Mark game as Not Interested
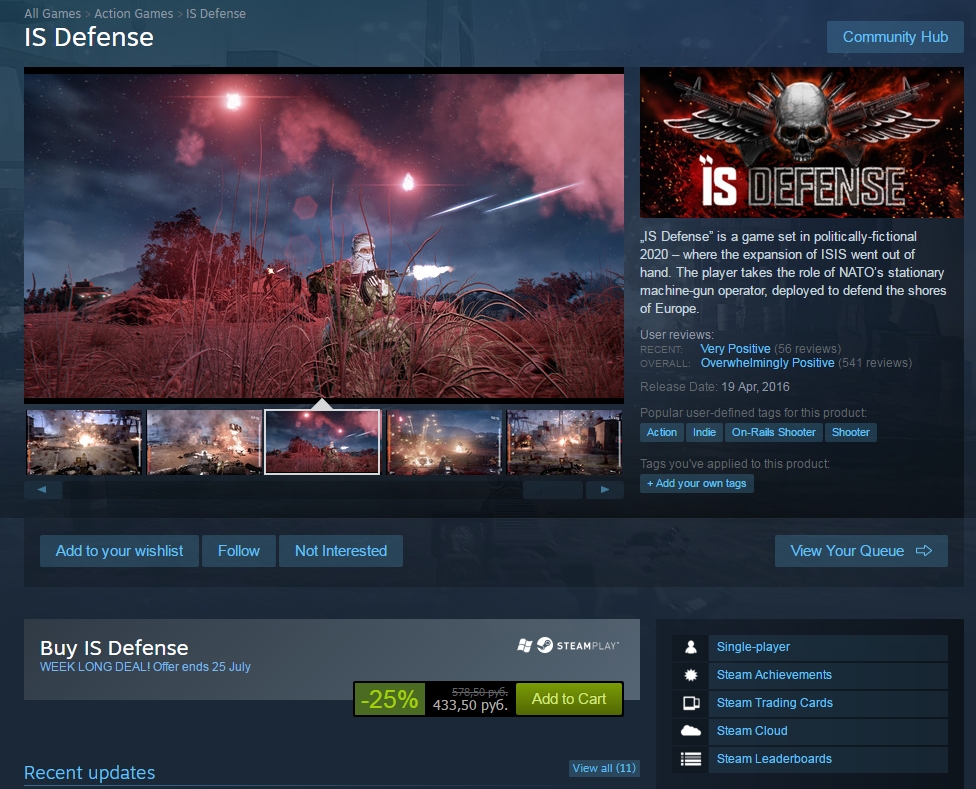Screen dimensions: 976x789 pyautogui.click(x=340, y=551)
